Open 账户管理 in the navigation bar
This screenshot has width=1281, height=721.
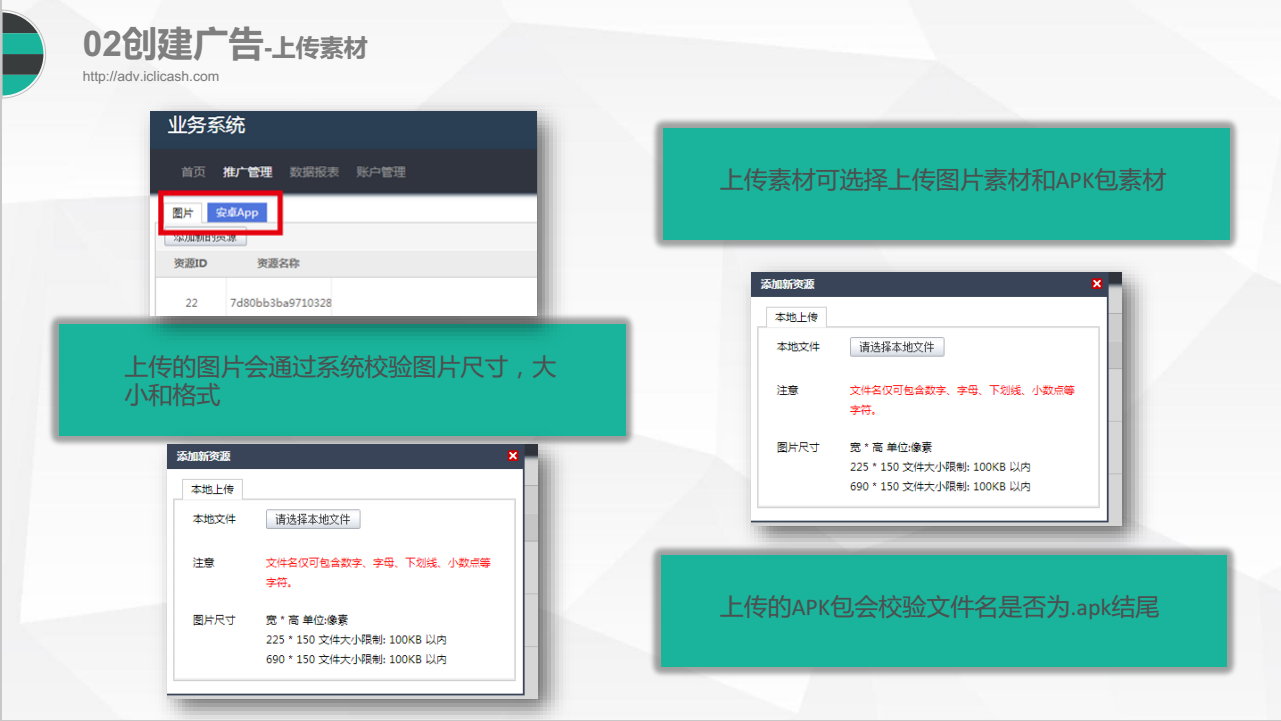point(381,172)
